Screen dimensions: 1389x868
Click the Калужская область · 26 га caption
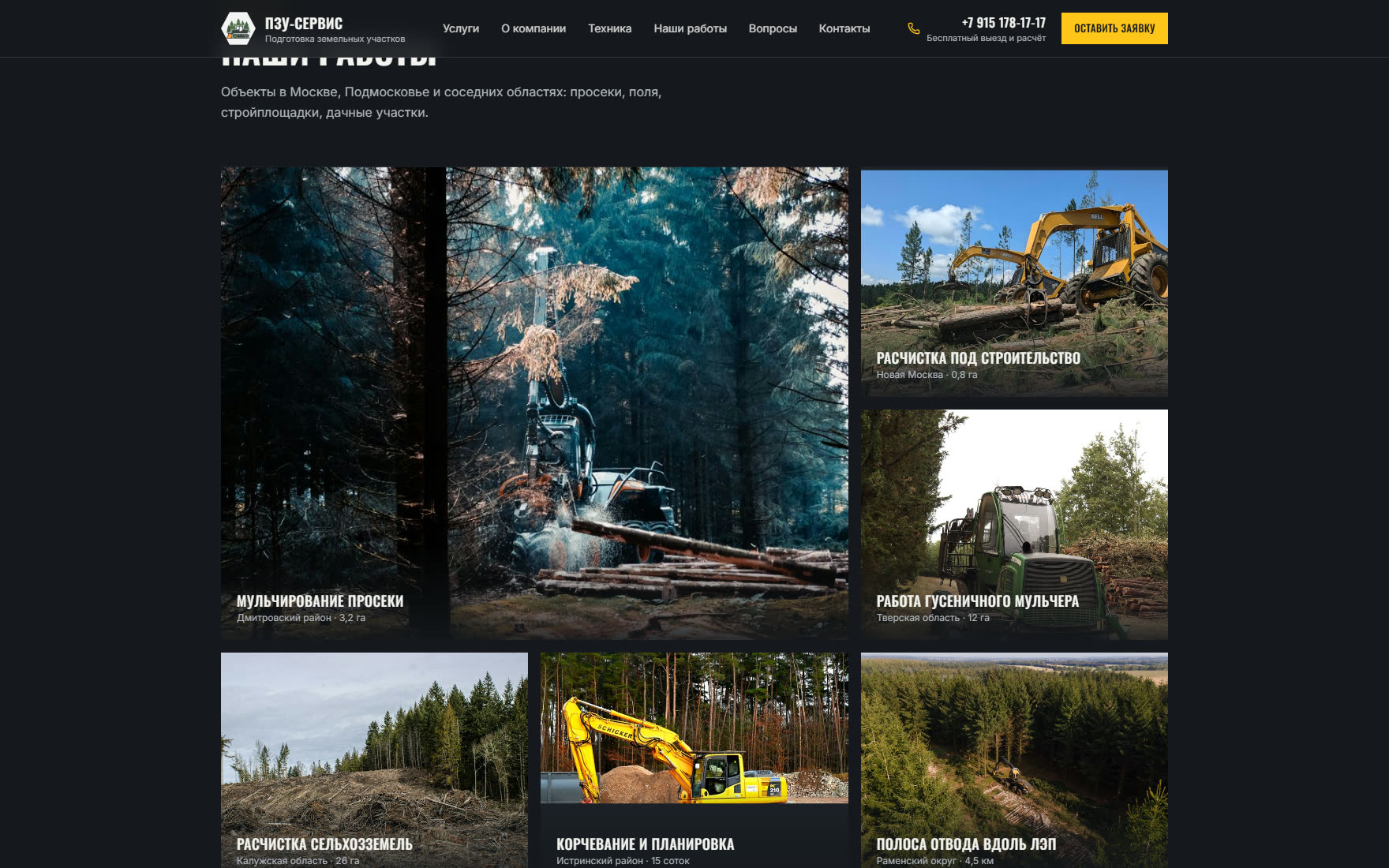tap(298, 861)
